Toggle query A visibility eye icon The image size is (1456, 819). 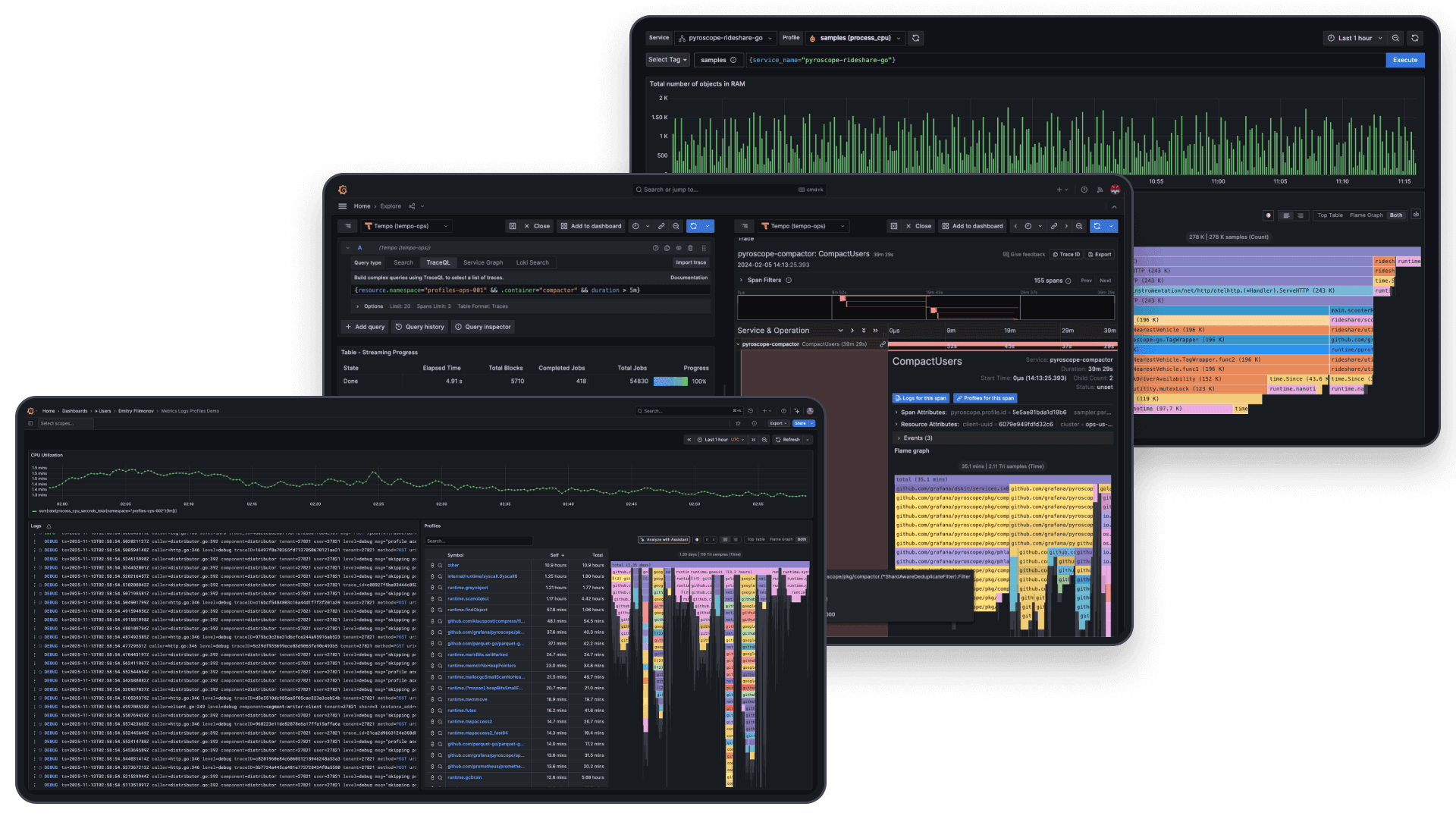tap(679, 248)
